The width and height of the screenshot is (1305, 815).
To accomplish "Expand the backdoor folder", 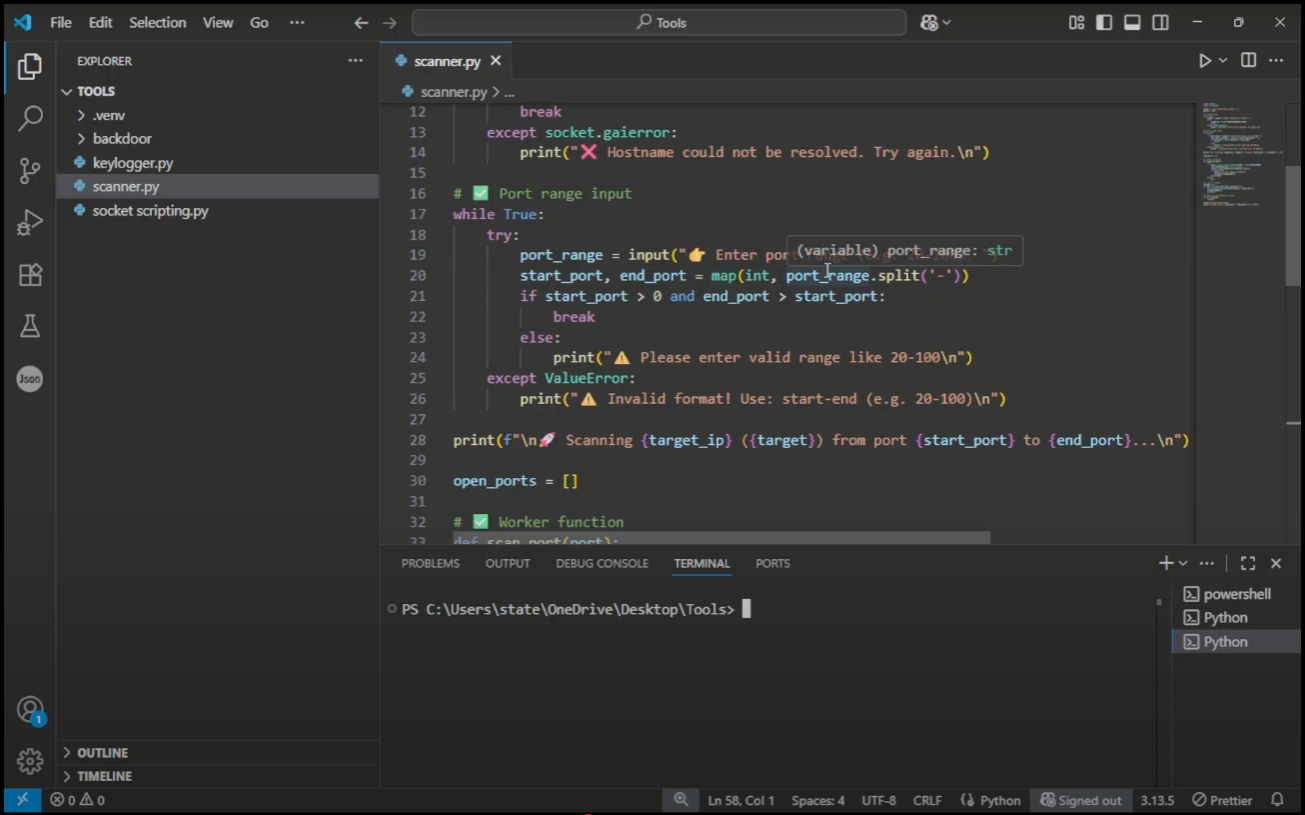I will (x=122, y=139).
